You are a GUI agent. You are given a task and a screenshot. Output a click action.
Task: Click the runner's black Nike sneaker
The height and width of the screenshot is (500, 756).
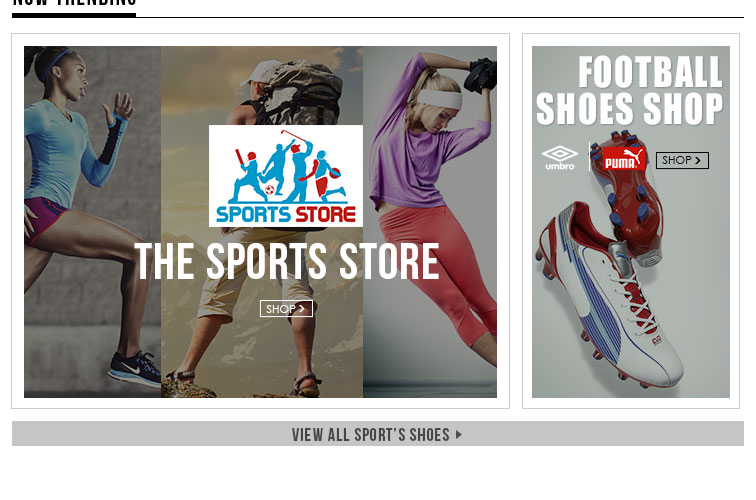click(x=135, y=369)
